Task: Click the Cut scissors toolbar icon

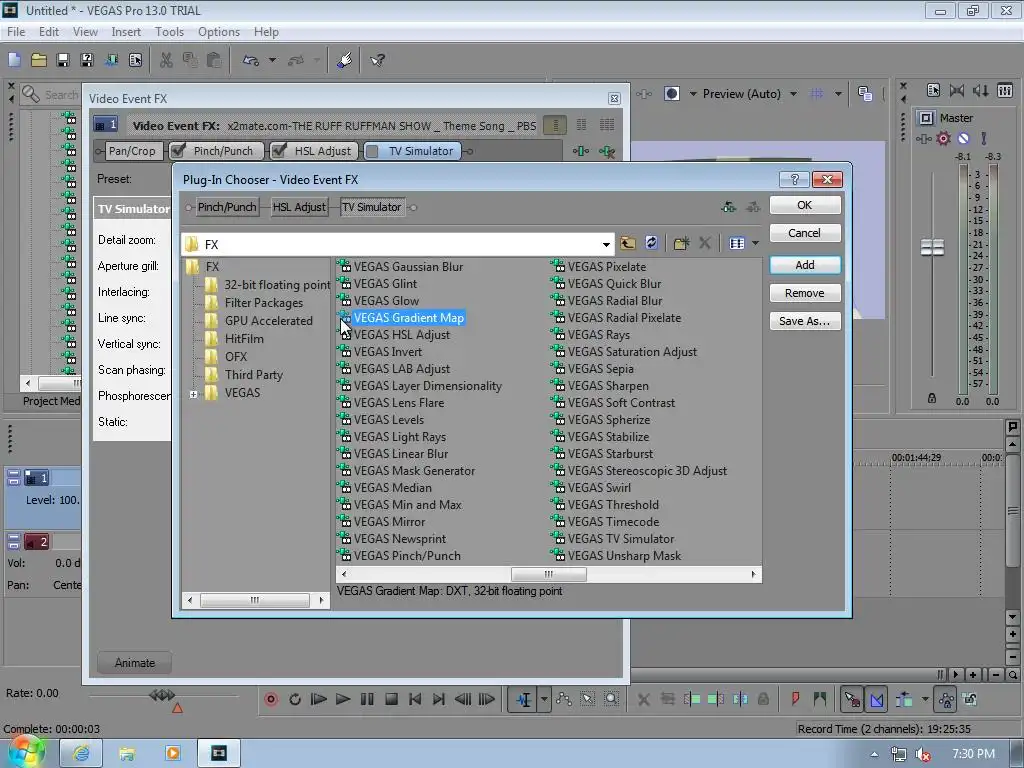Action: [x=167, y=61]
